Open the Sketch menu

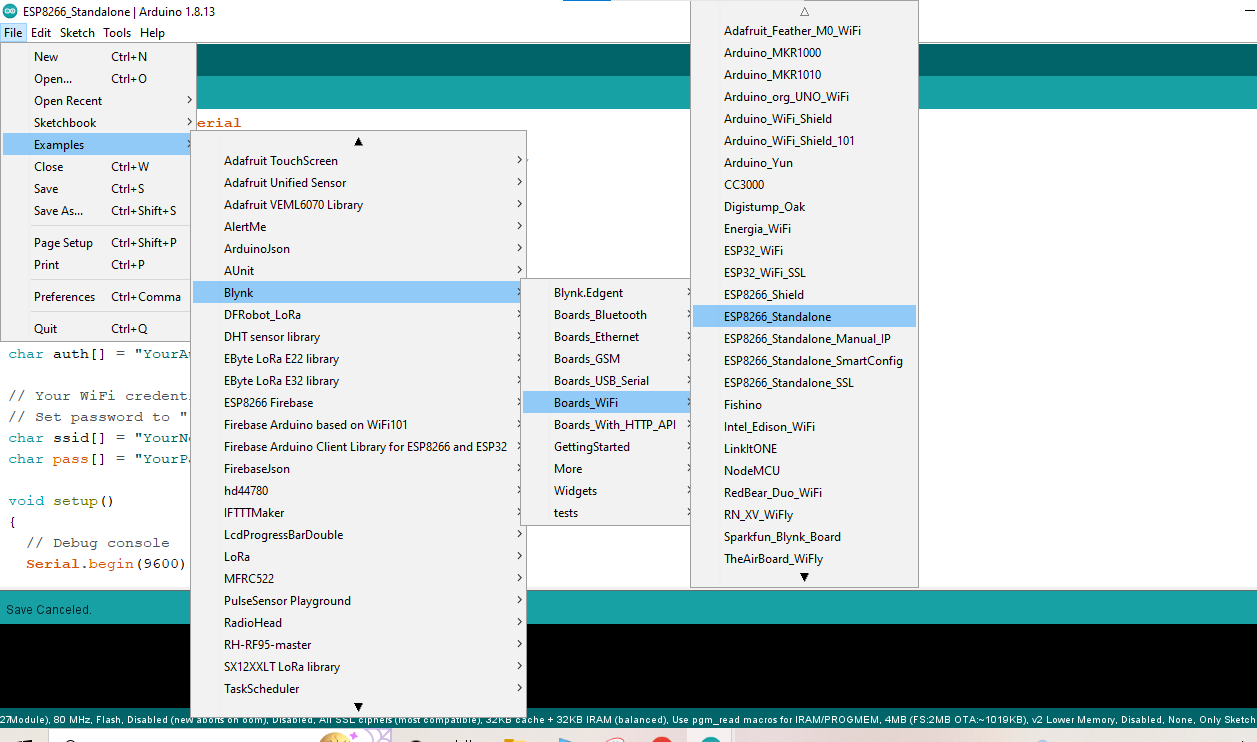(x=77, y=33)
